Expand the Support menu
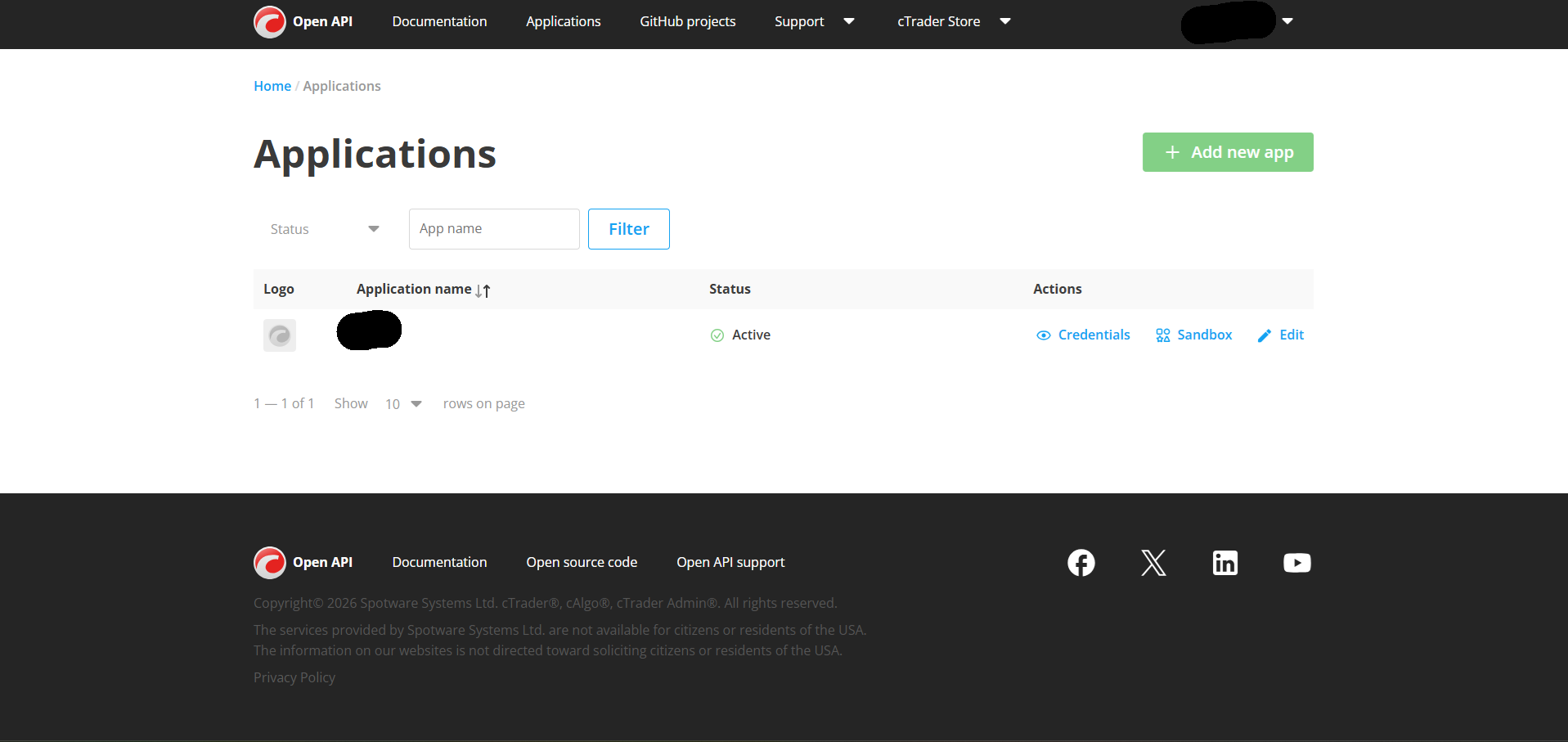1568x742 pixels. click(815, 21)
